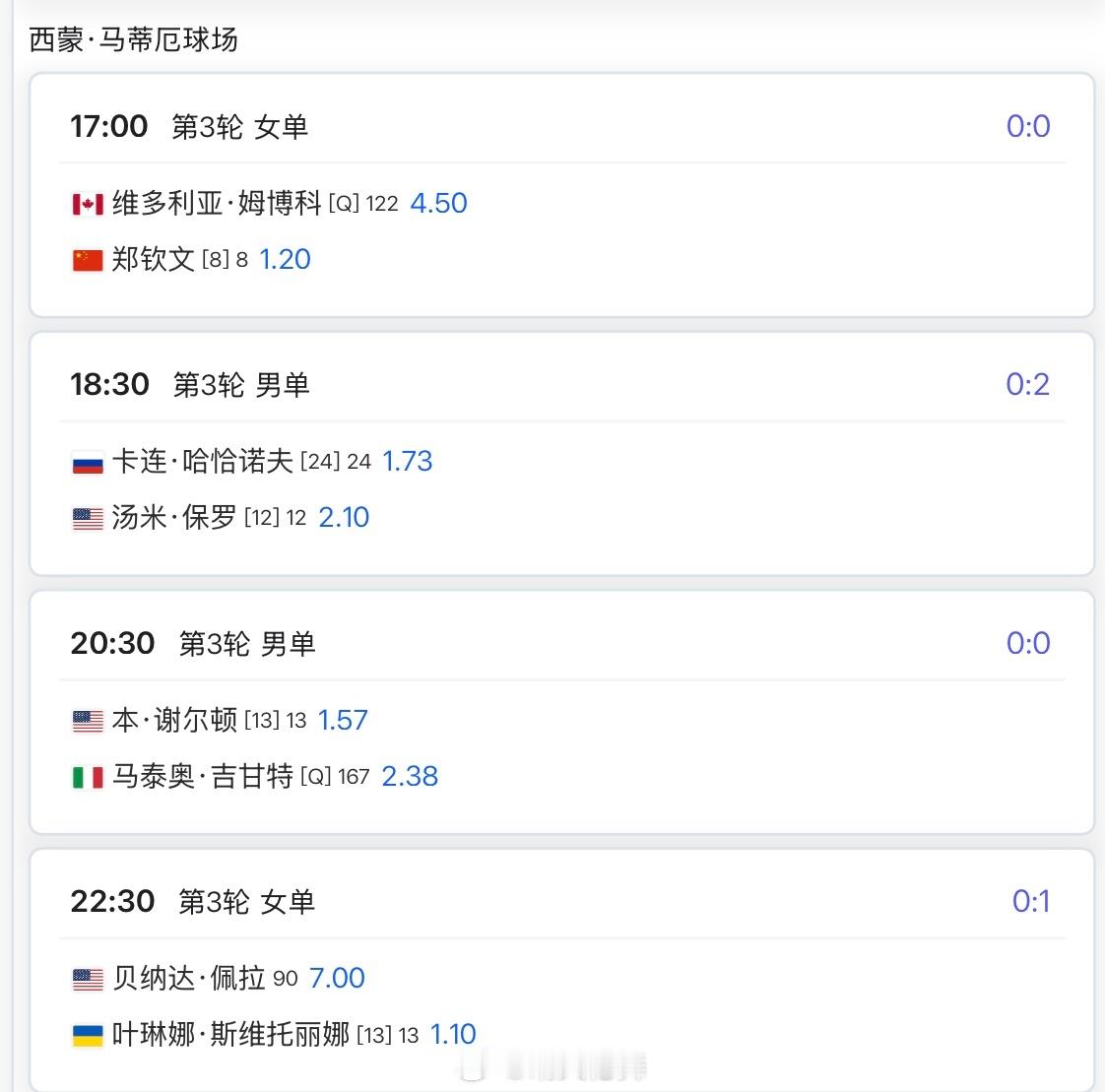
Task: Click the Canada flag icon
Action: tap(88, 204)
